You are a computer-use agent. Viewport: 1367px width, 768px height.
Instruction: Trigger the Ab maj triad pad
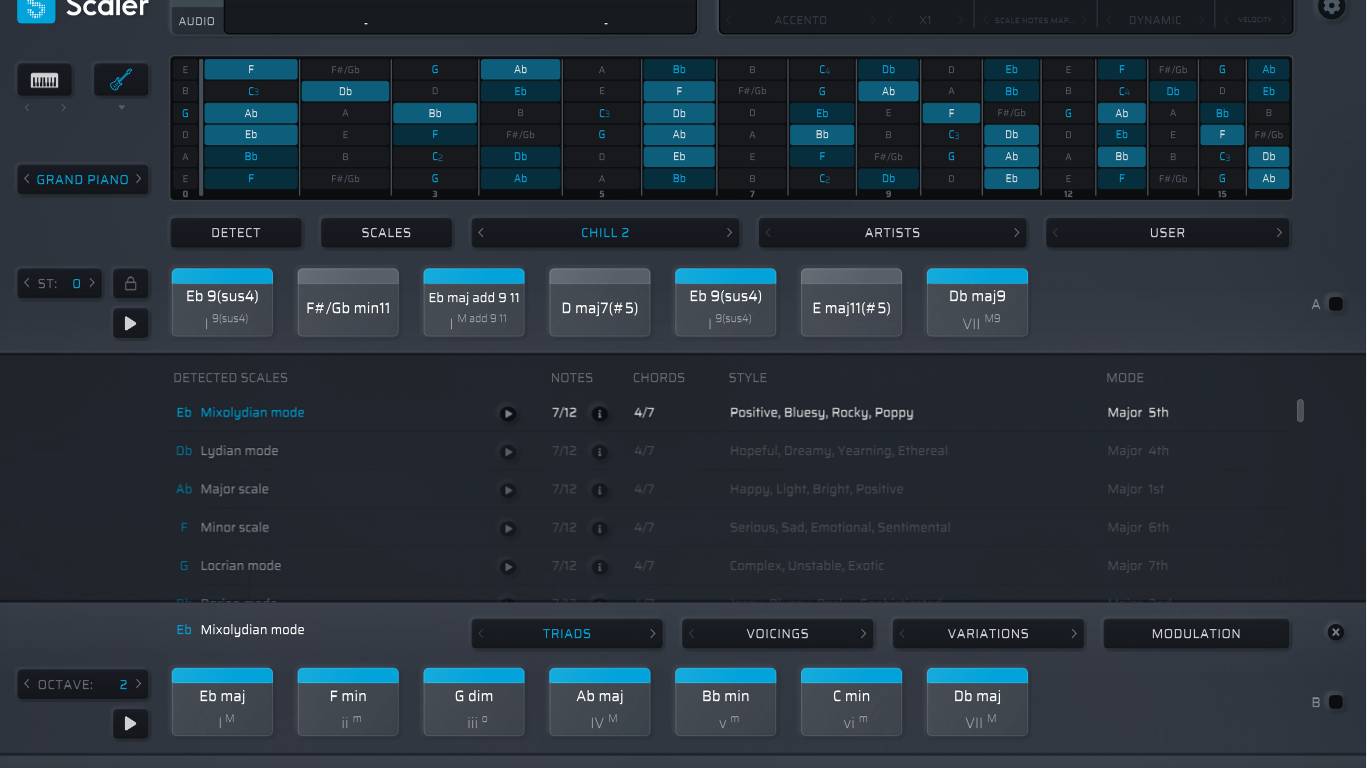pos(600,702)
